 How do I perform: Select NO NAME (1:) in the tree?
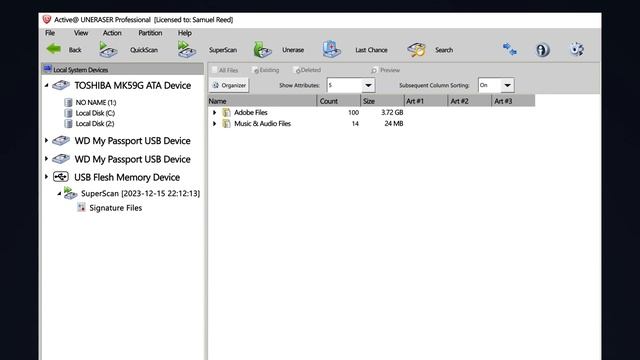click(96, 102)
